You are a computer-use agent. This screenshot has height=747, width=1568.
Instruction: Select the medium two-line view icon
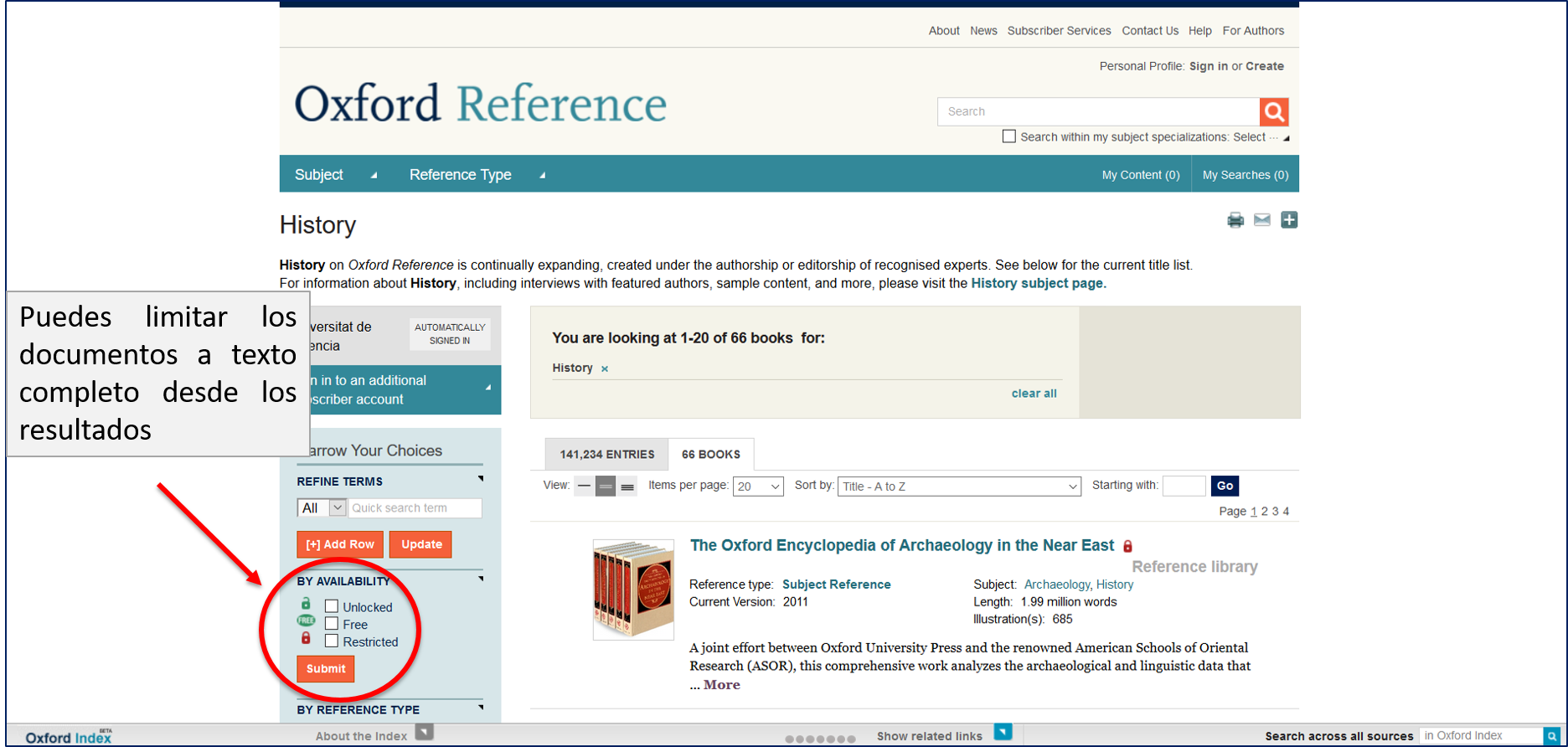(x=606, y=486)
